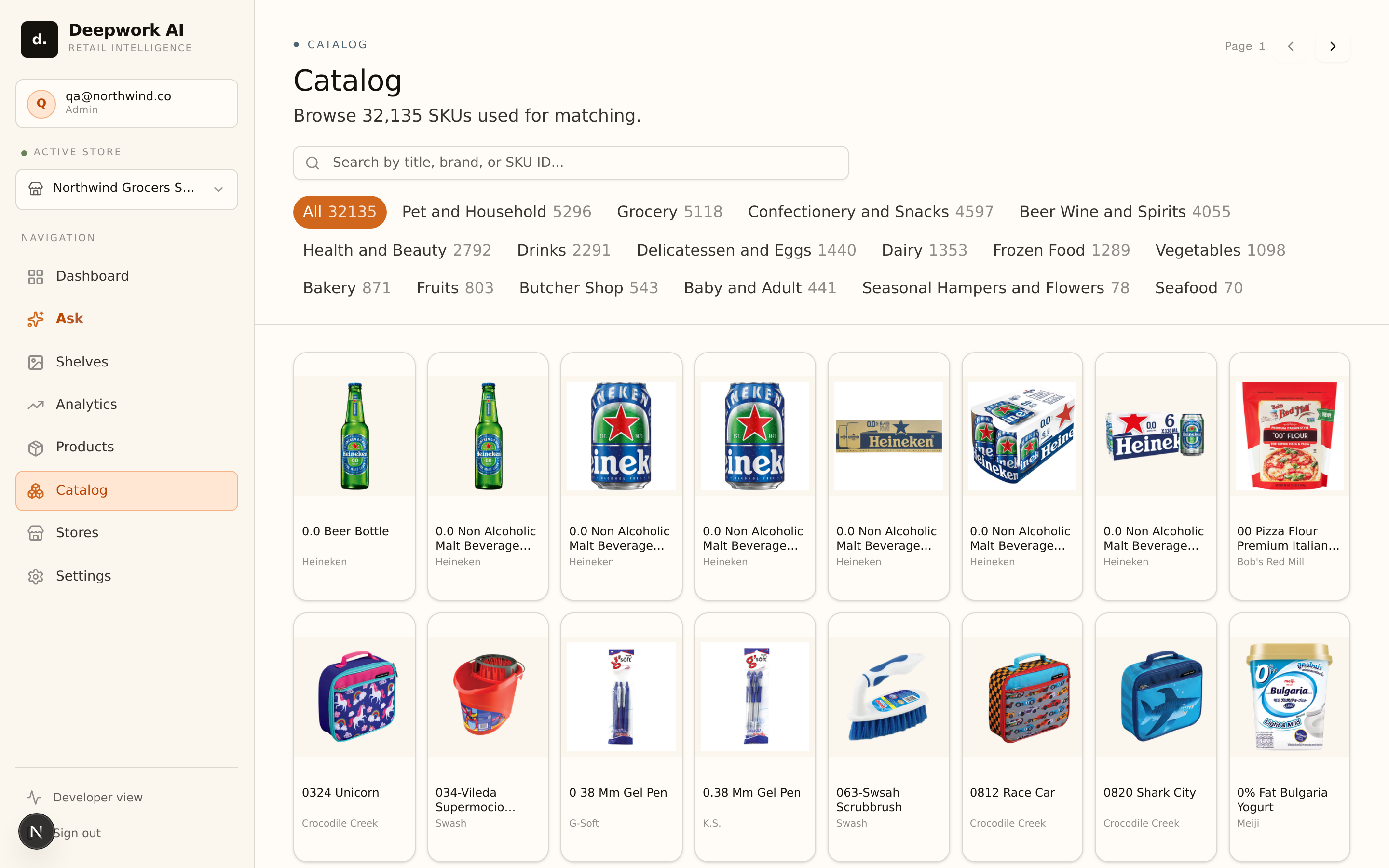The width and height of the screenshot is (1389, 868).
Task: Open the Dashboard navigation item
Action: coord(127,276)
